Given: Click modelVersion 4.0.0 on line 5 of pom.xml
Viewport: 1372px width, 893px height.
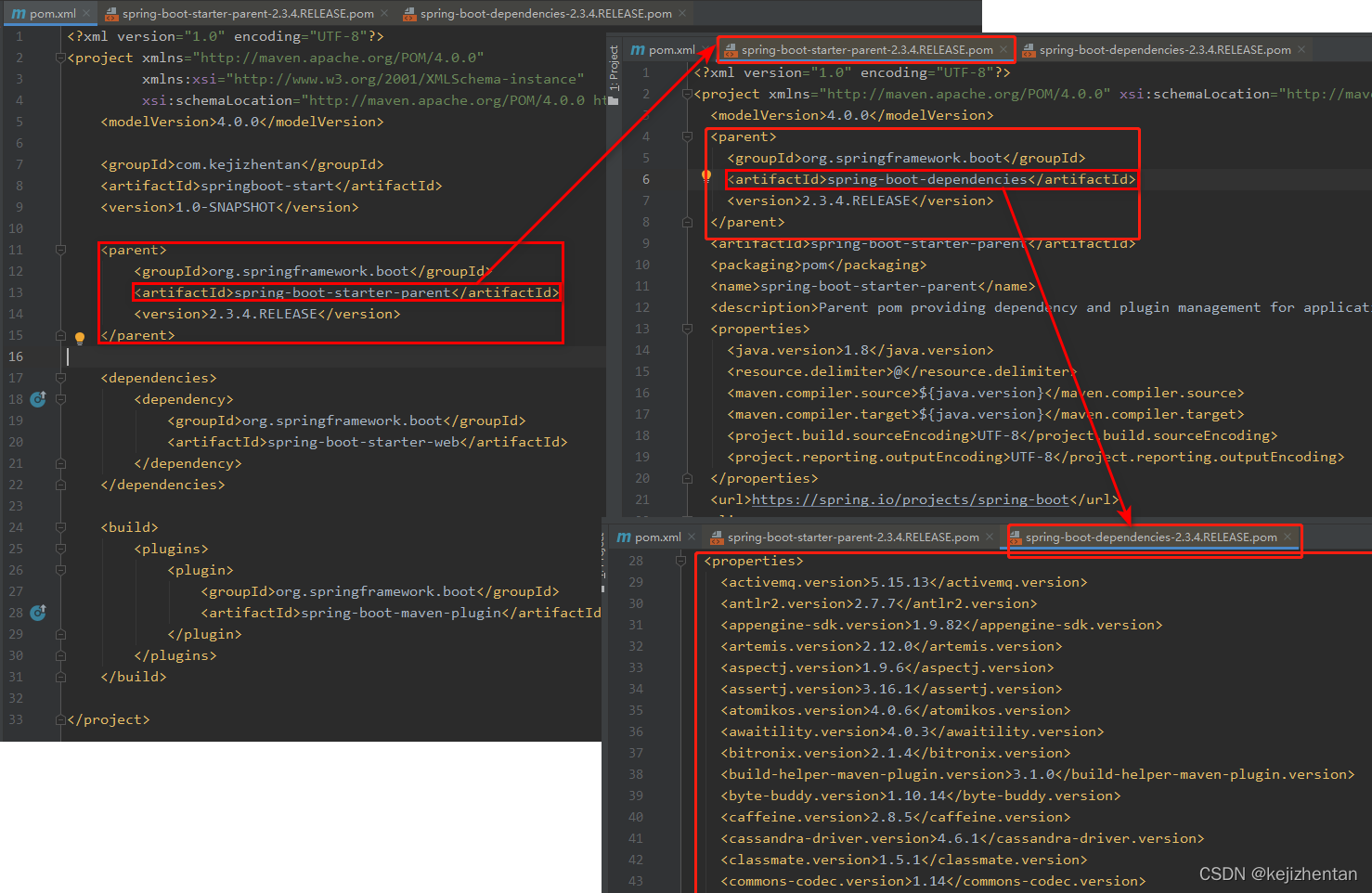Looking at the screenshot, I should coord(242,122).
